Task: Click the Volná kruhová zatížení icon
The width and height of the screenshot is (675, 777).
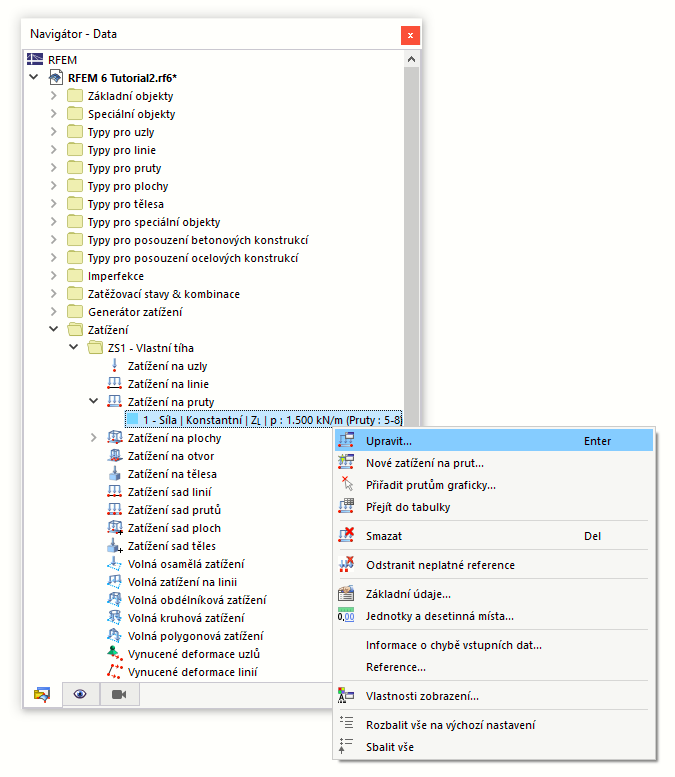Action: [114, 617]
